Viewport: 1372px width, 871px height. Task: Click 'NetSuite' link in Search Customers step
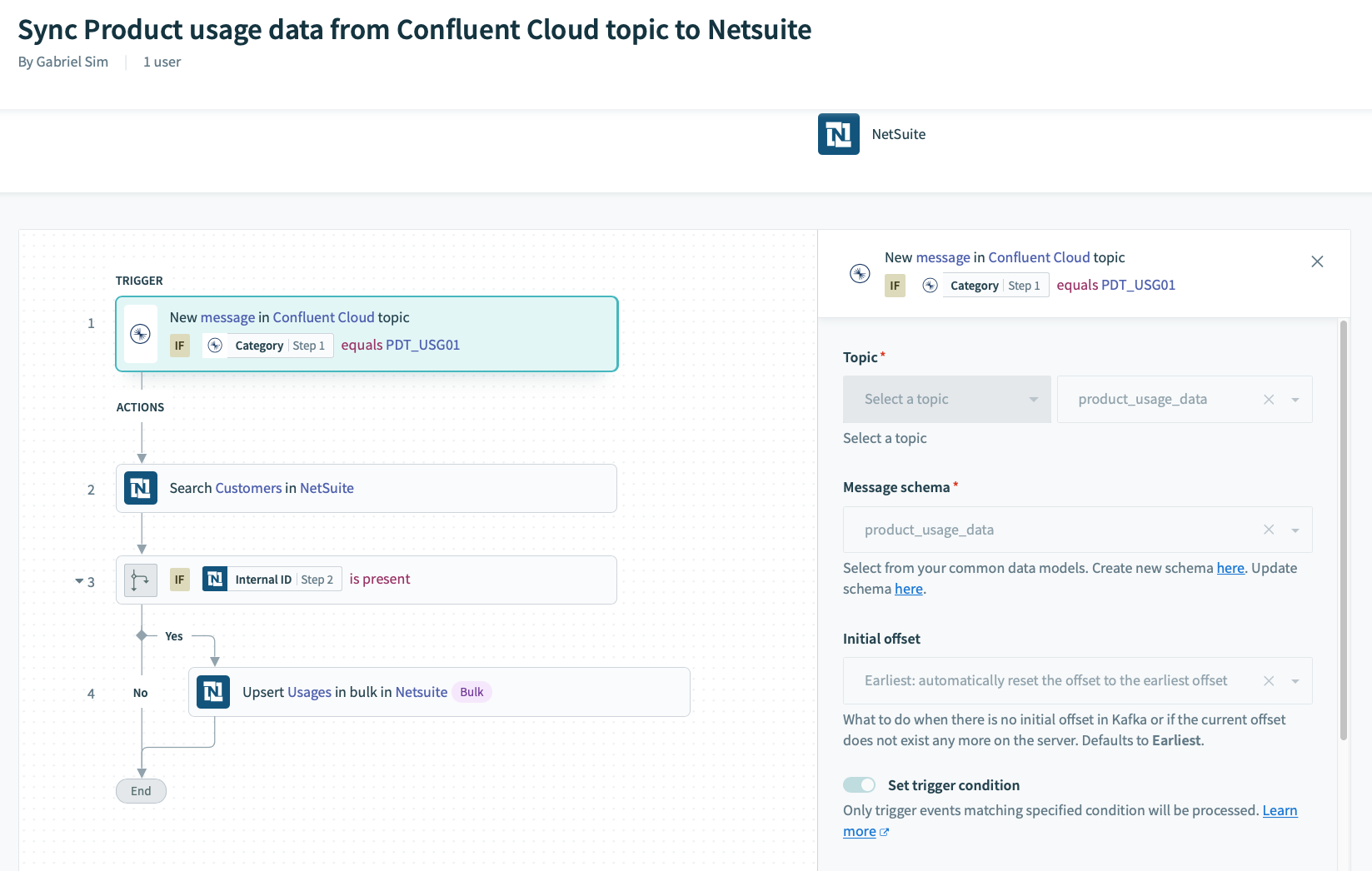pos(327,488)
